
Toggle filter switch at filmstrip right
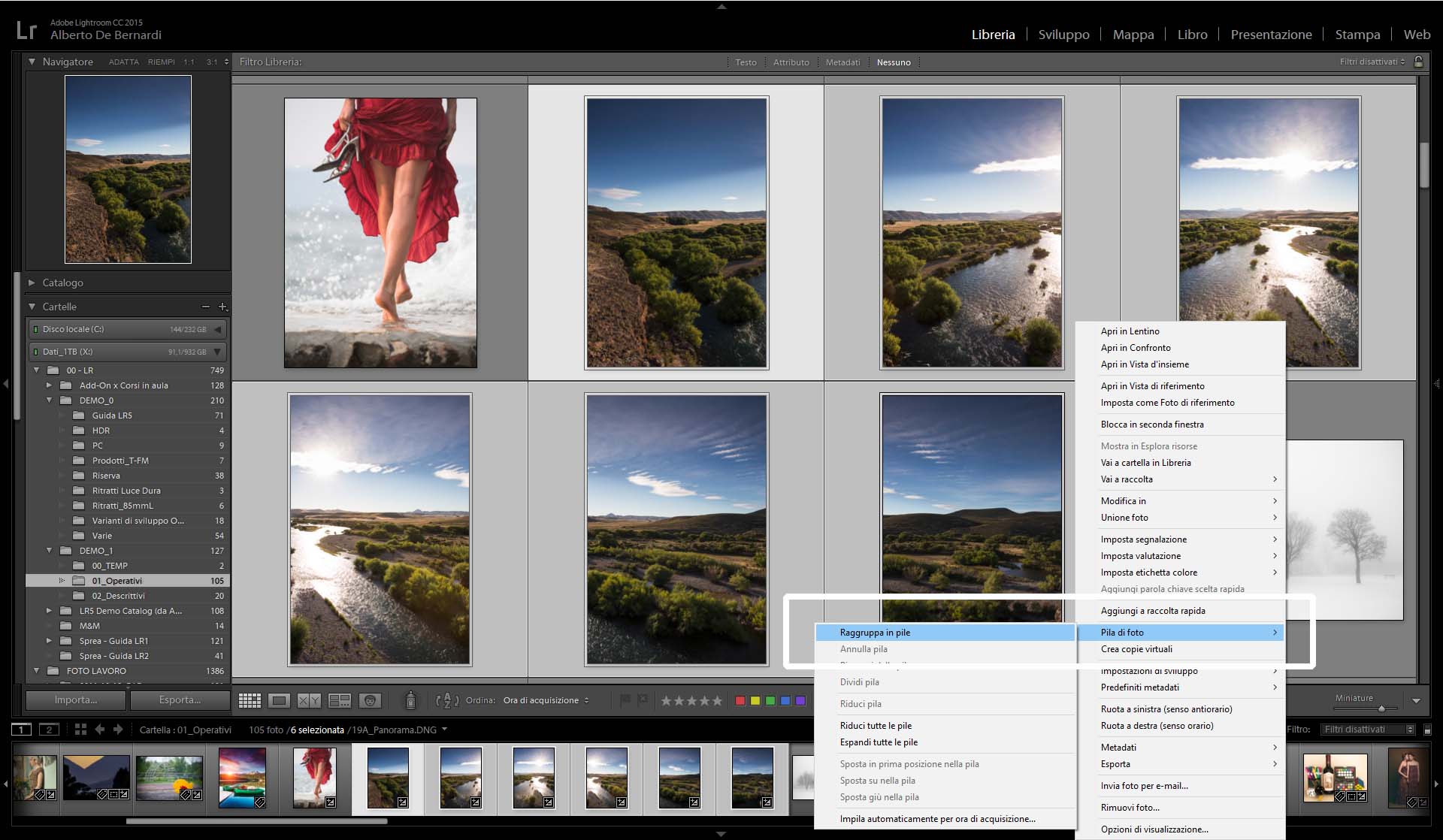pyautogui.click(x=1427, y=730)
